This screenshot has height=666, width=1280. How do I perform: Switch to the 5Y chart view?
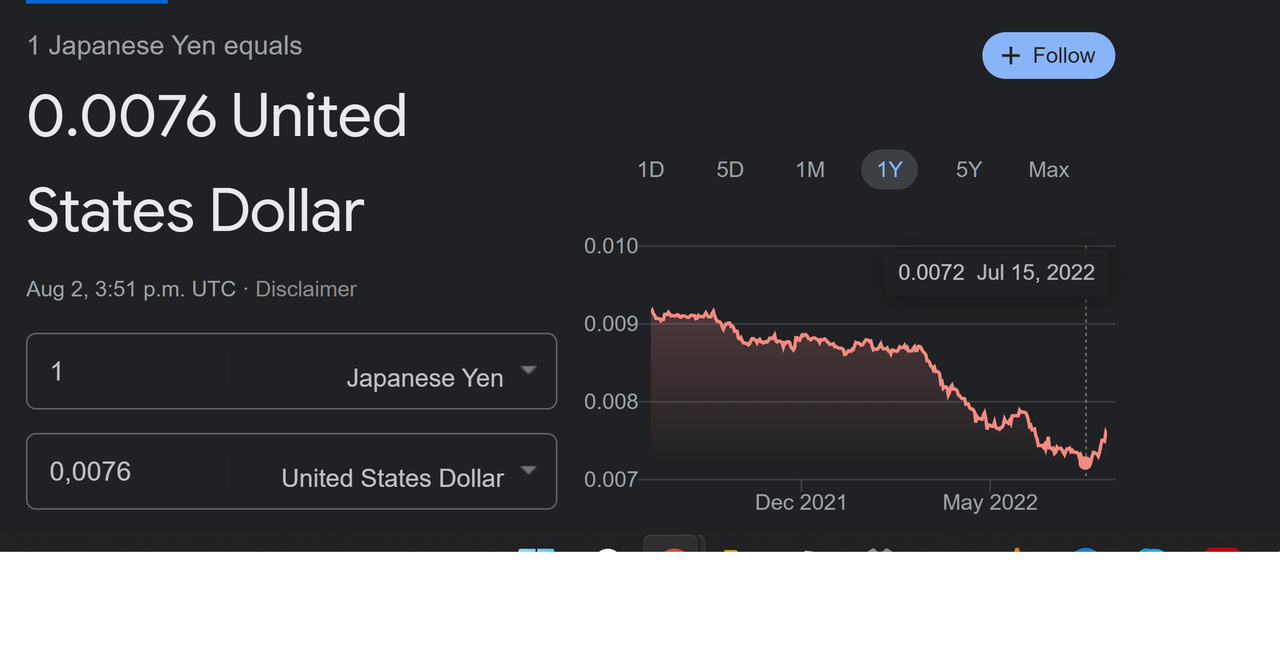pyautogui.click(x=969, y=170)
